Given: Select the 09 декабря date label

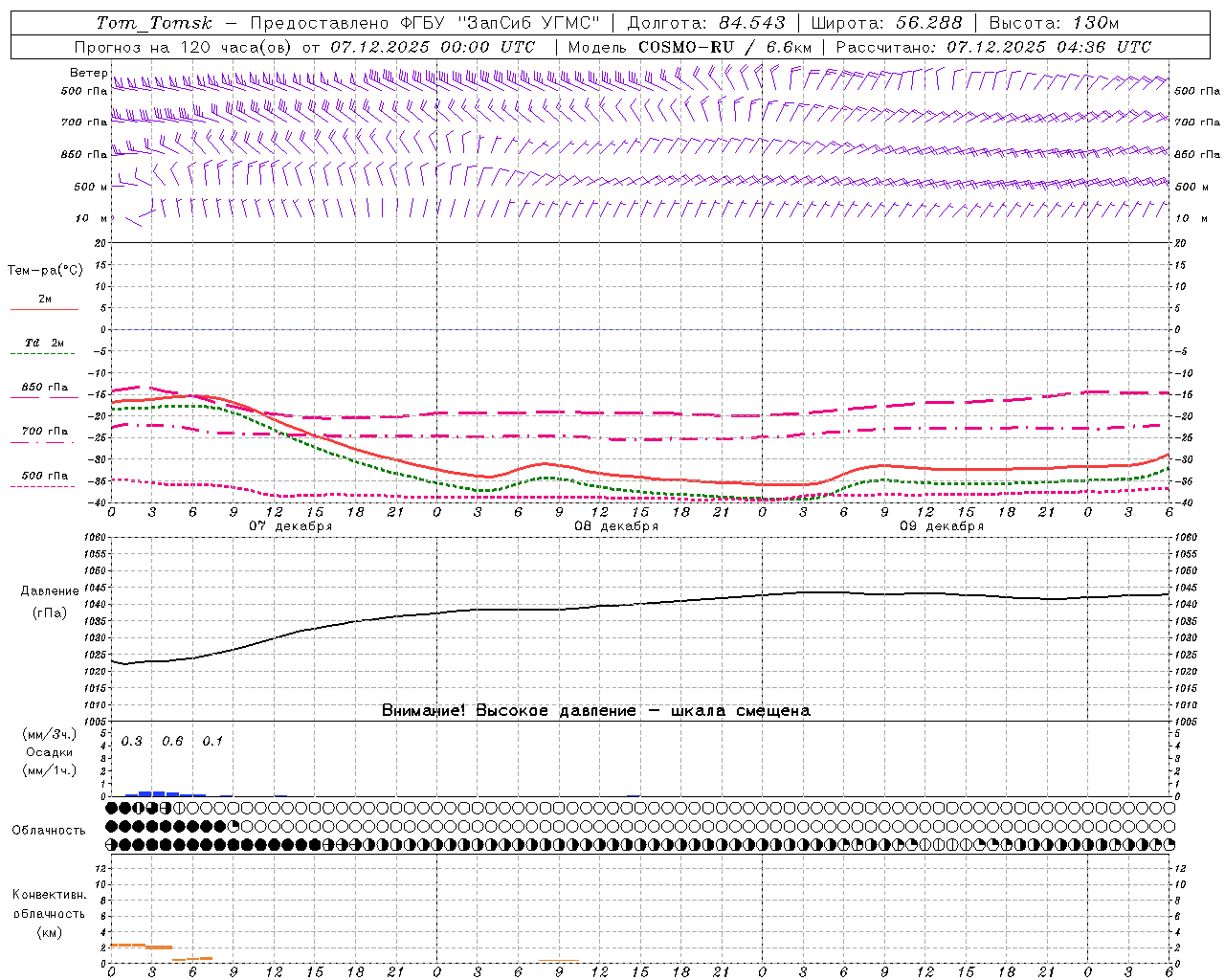Looking at the screenshot, I should pos(942,526).
